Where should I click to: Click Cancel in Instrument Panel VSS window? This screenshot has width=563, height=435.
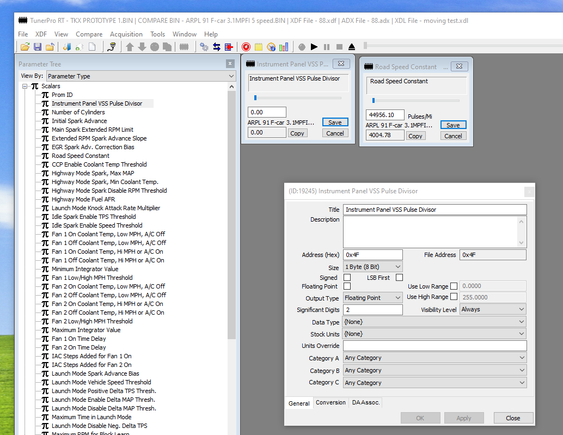[335, 133]
